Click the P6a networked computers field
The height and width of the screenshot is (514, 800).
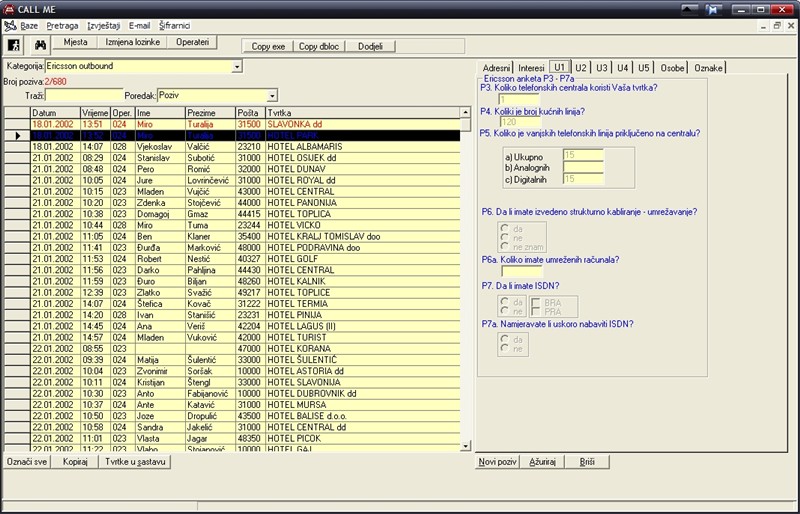click(x=522, y=272)
